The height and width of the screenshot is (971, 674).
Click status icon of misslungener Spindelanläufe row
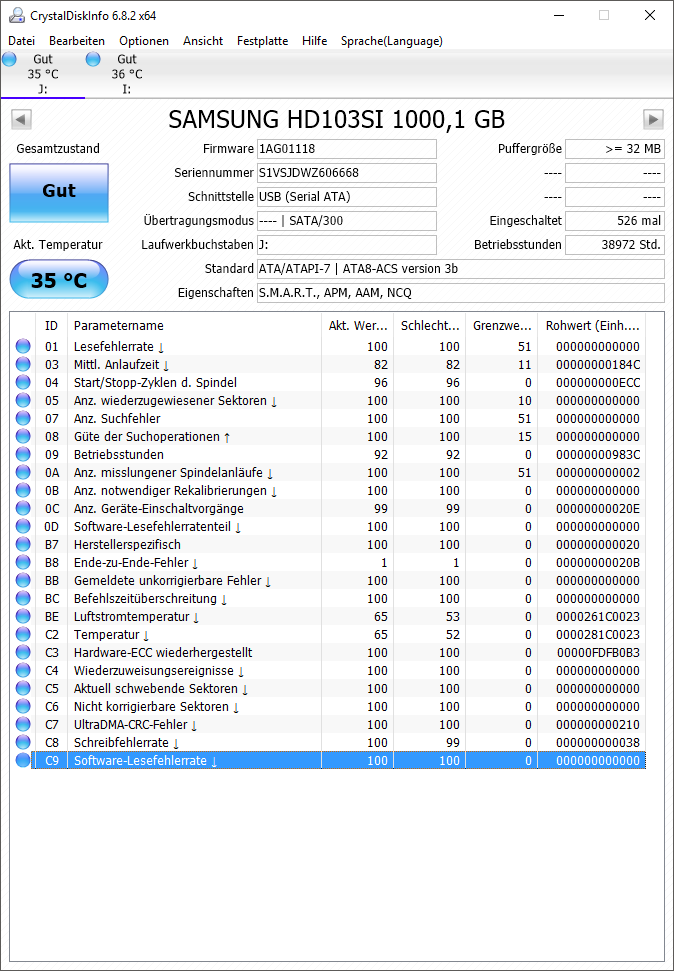pos(23,472)
